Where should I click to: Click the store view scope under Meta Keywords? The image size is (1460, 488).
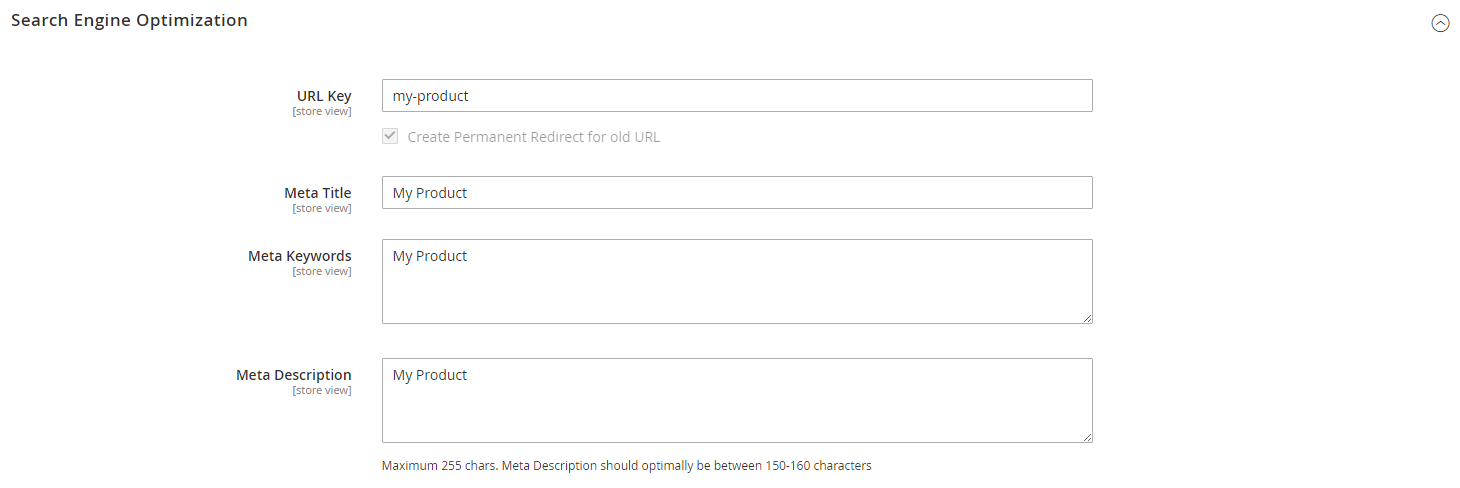coord(321,271)
